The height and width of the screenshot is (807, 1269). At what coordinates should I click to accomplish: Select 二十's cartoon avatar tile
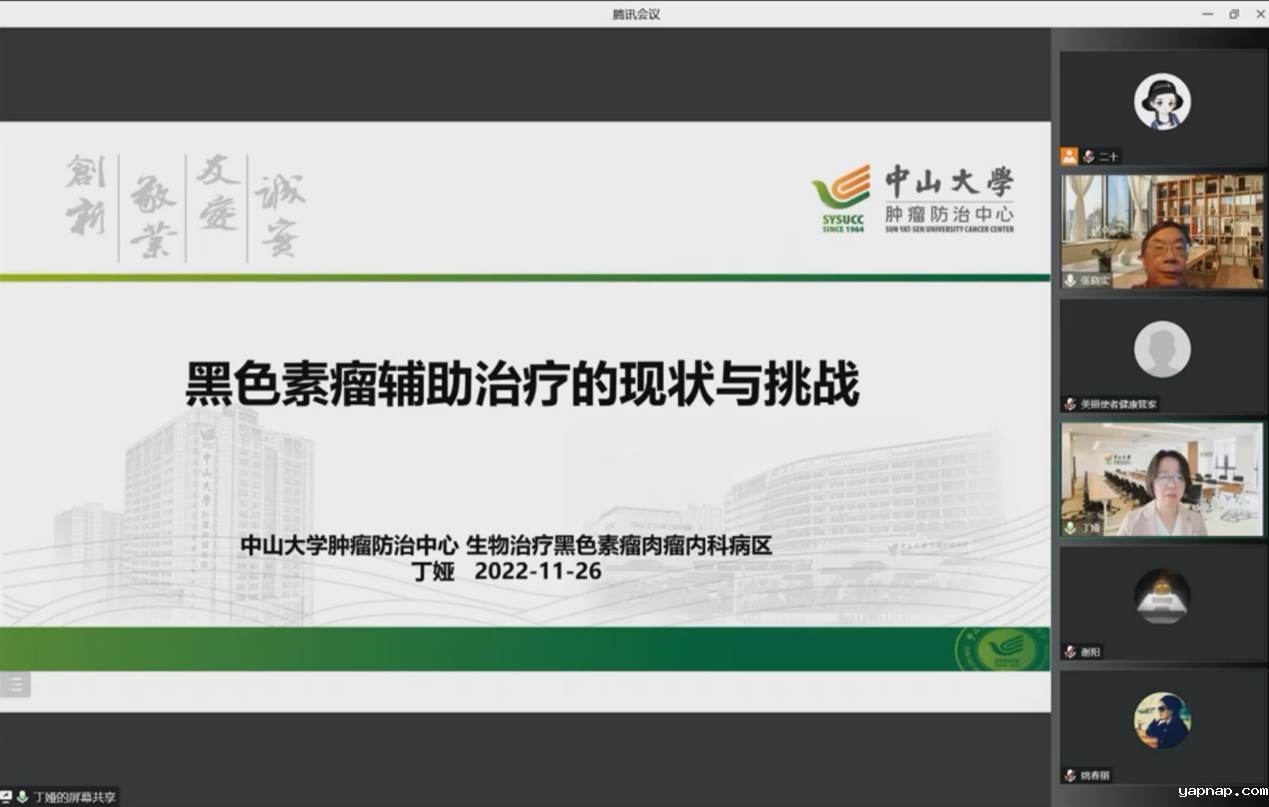click(x=1161, y=102)
